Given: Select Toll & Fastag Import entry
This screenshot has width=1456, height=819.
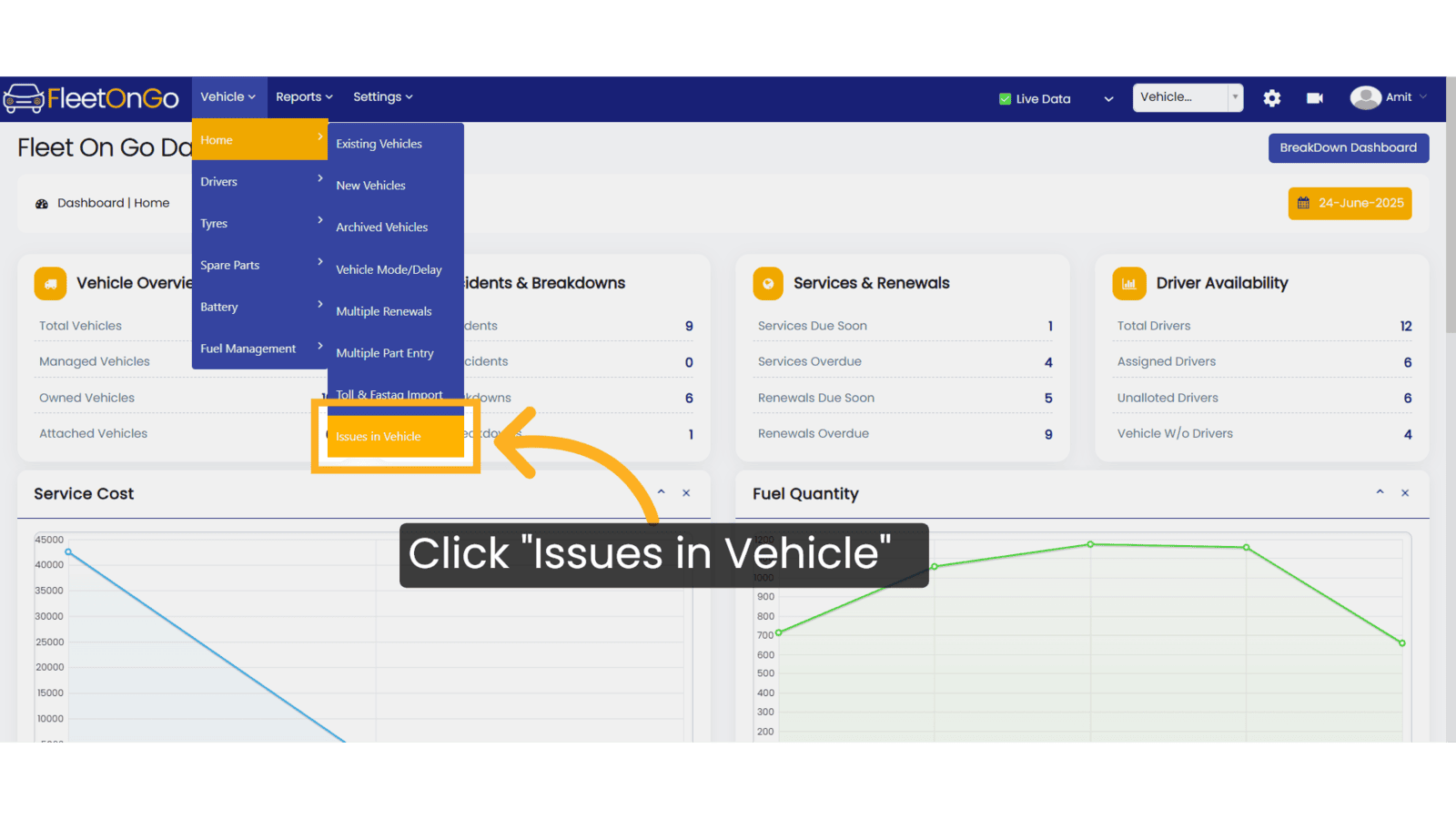Looking at the screenshot, I should 395,393.
